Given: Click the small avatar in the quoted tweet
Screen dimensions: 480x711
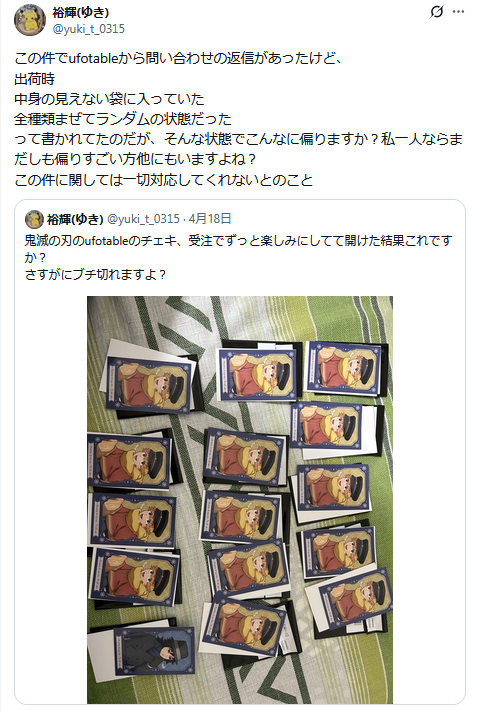Looking at the screenshot, I should [34, 219].
